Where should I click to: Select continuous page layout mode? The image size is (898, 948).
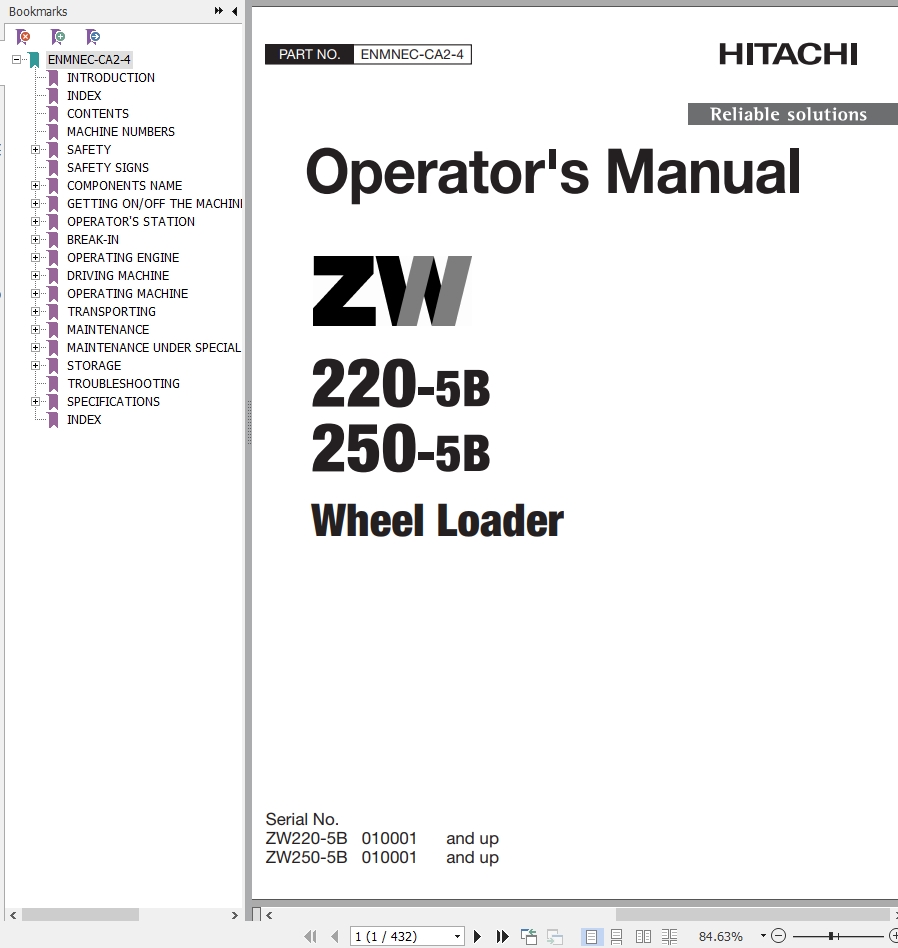617,937
